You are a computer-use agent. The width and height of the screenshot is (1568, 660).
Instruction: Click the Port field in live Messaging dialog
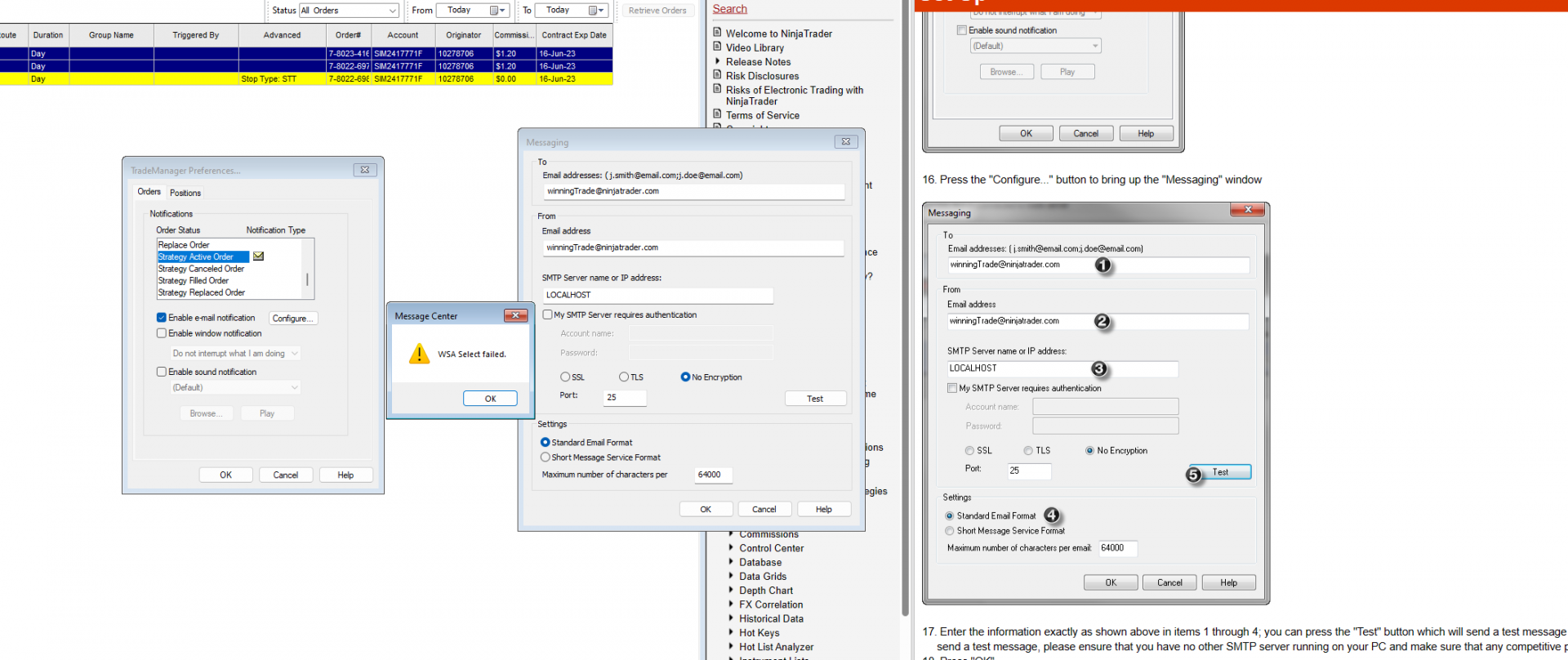tap(625, 398)
